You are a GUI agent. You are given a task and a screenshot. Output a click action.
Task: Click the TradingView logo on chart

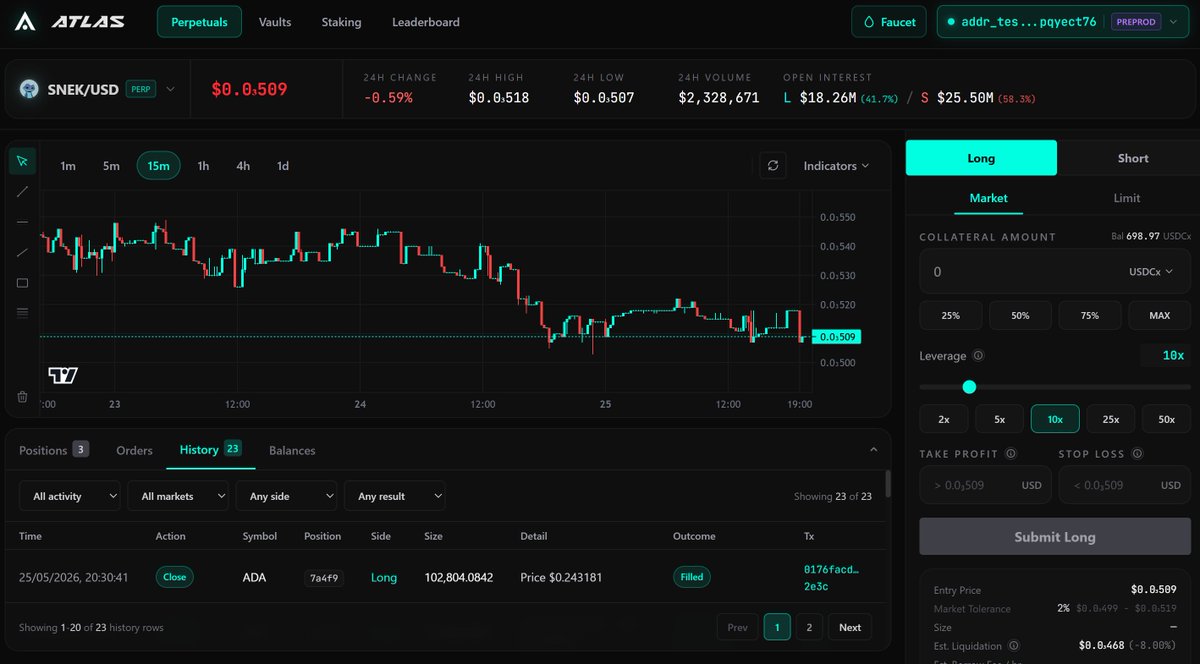(63, 376)
